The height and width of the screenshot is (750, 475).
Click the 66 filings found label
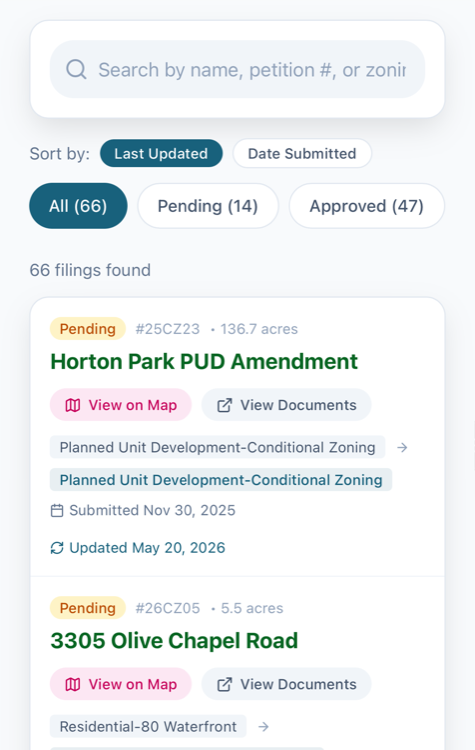pyautogui.click(x=90, y=270)
